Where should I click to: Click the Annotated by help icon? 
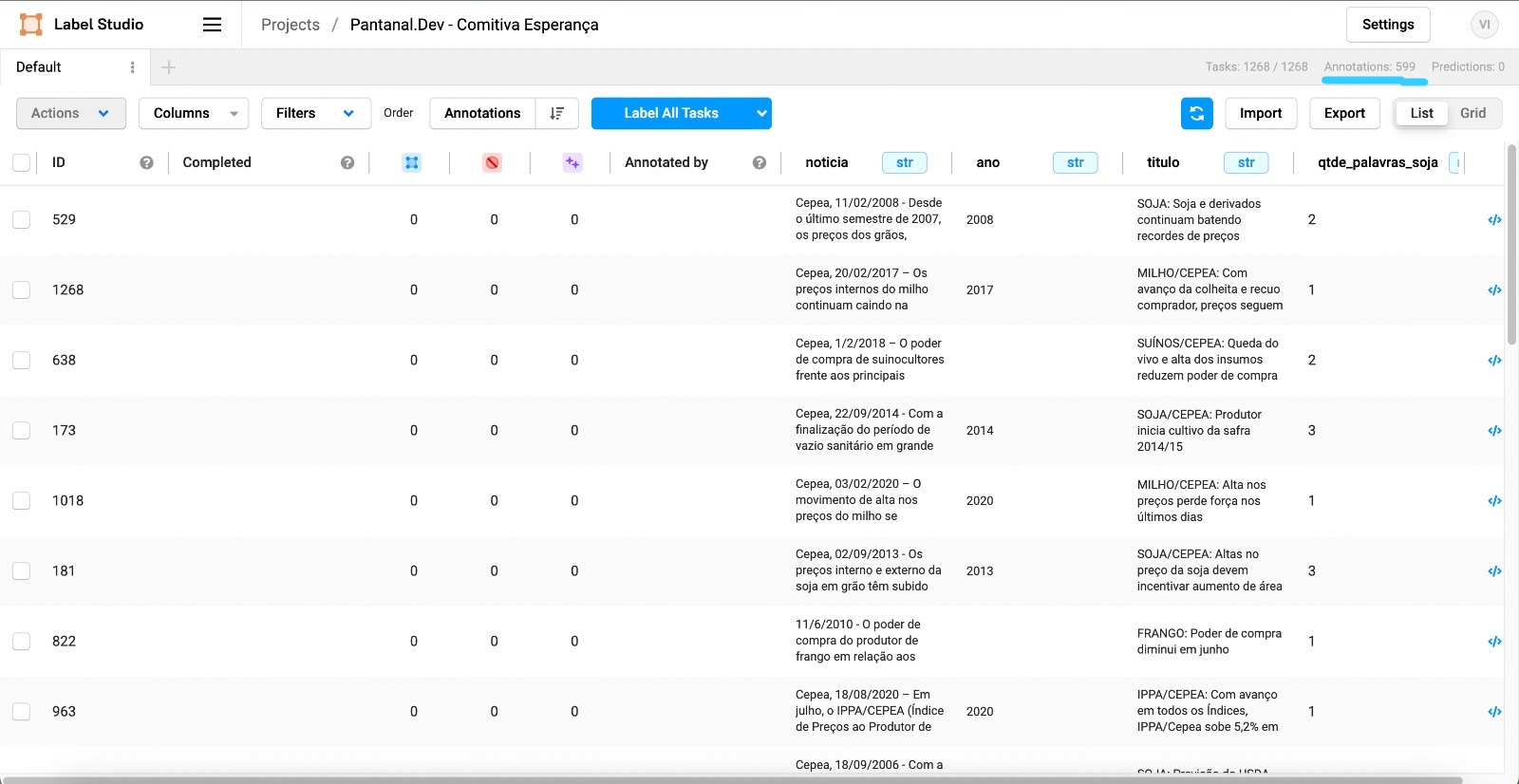coord(759,162)
